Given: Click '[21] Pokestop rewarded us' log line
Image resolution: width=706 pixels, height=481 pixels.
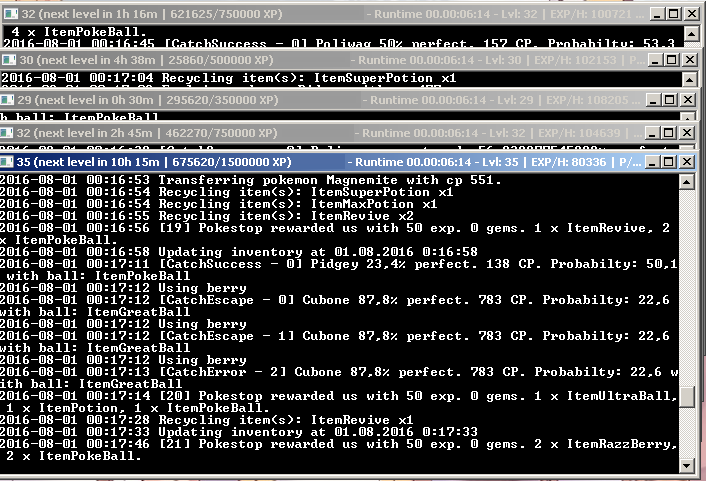Looking at the screenshot, I should [x=339, y=450].
